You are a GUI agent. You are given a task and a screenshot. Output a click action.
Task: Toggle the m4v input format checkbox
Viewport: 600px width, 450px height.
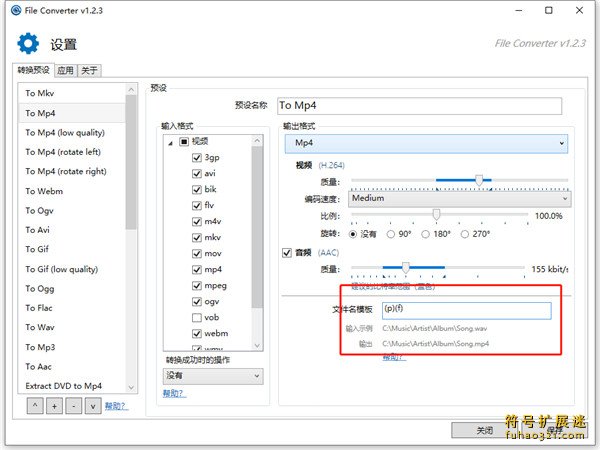pos(197,222)
